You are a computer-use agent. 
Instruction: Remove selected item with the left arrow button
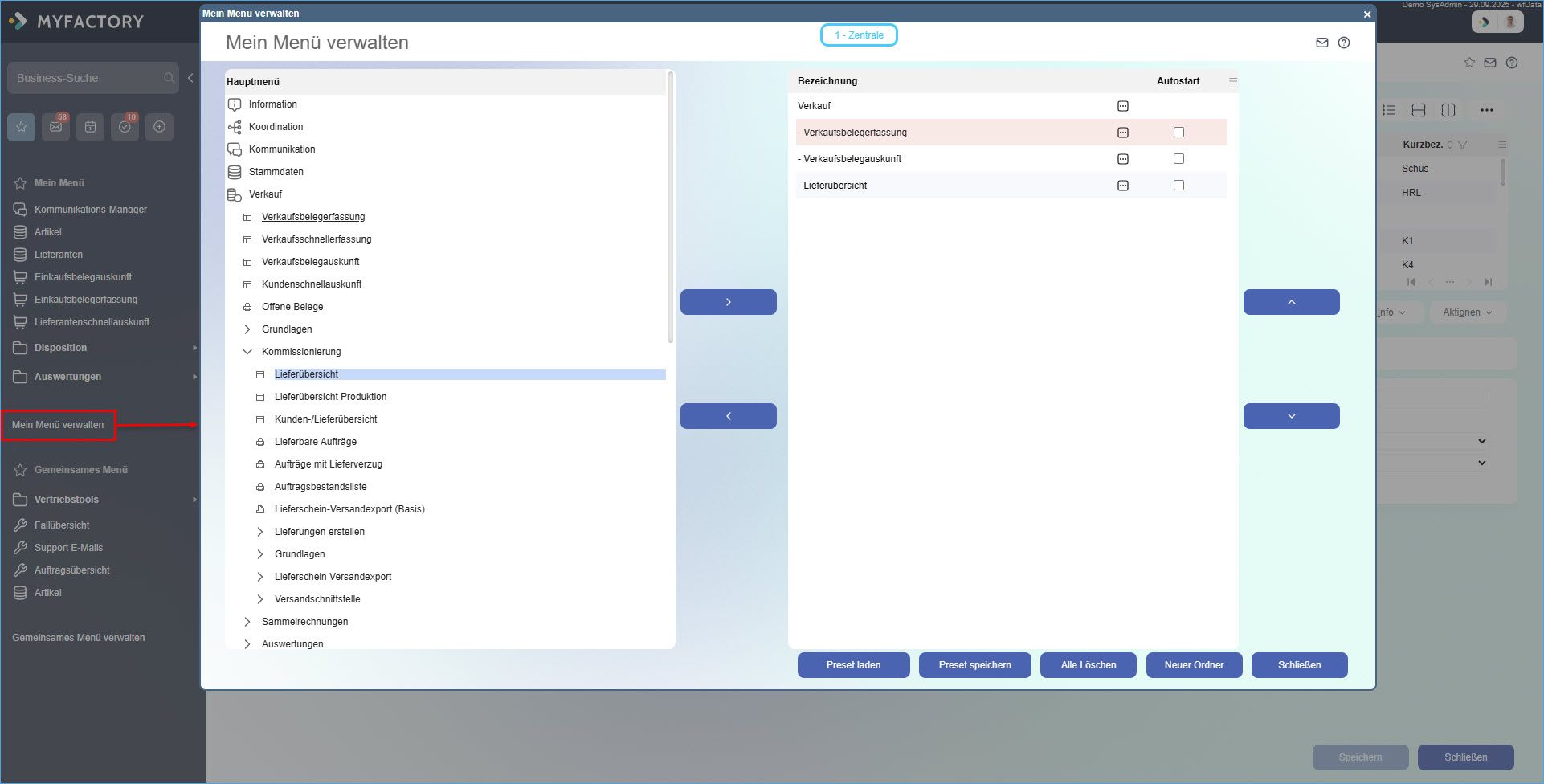(729, 416)
